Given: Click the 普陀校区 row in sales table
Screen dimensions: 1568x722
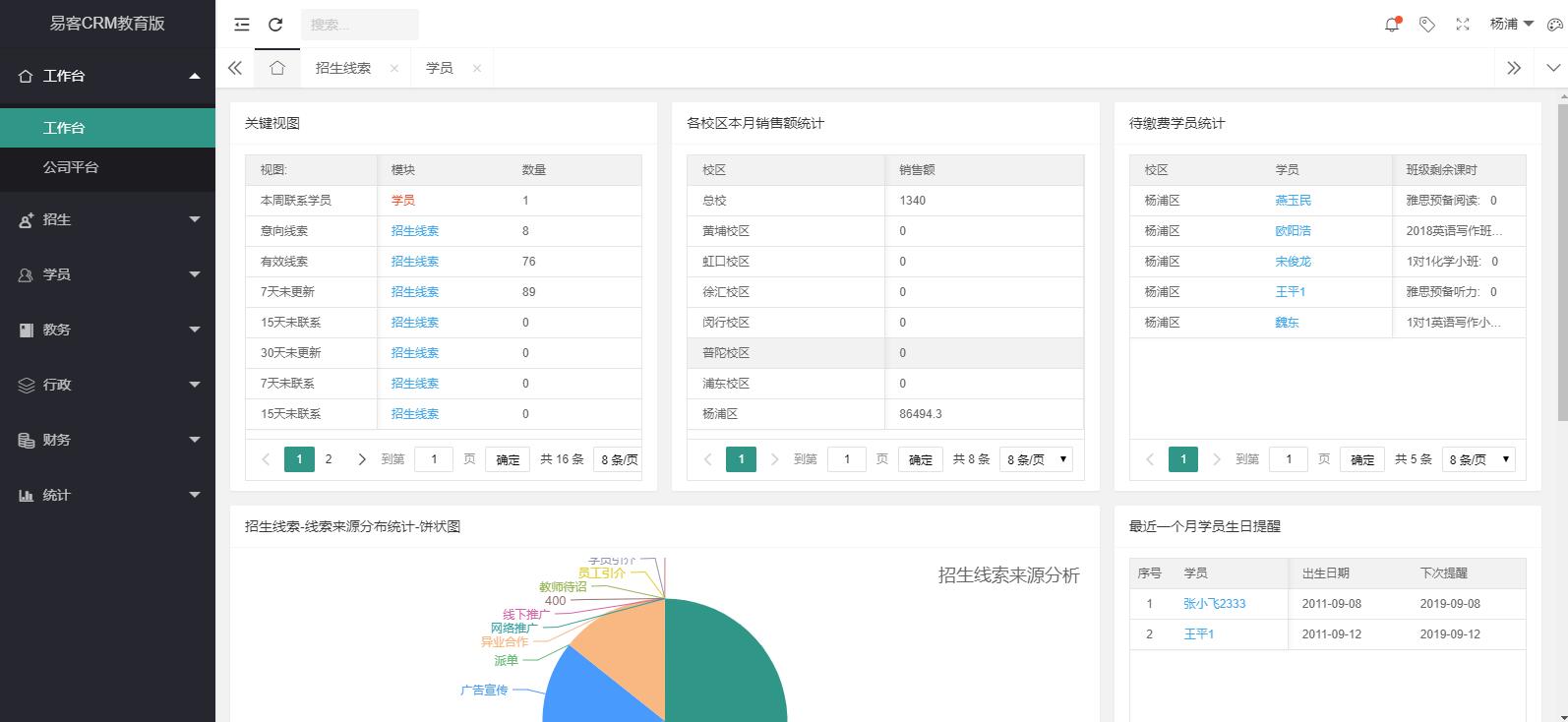Looking at the screenshot, I should click(x=885, y=353).
